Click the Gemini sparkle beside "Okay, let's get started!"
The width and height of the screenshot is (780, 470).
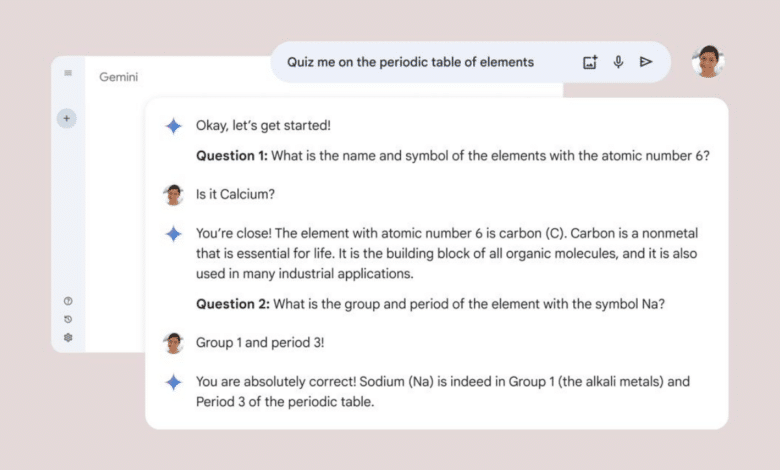tap(174, 125)
